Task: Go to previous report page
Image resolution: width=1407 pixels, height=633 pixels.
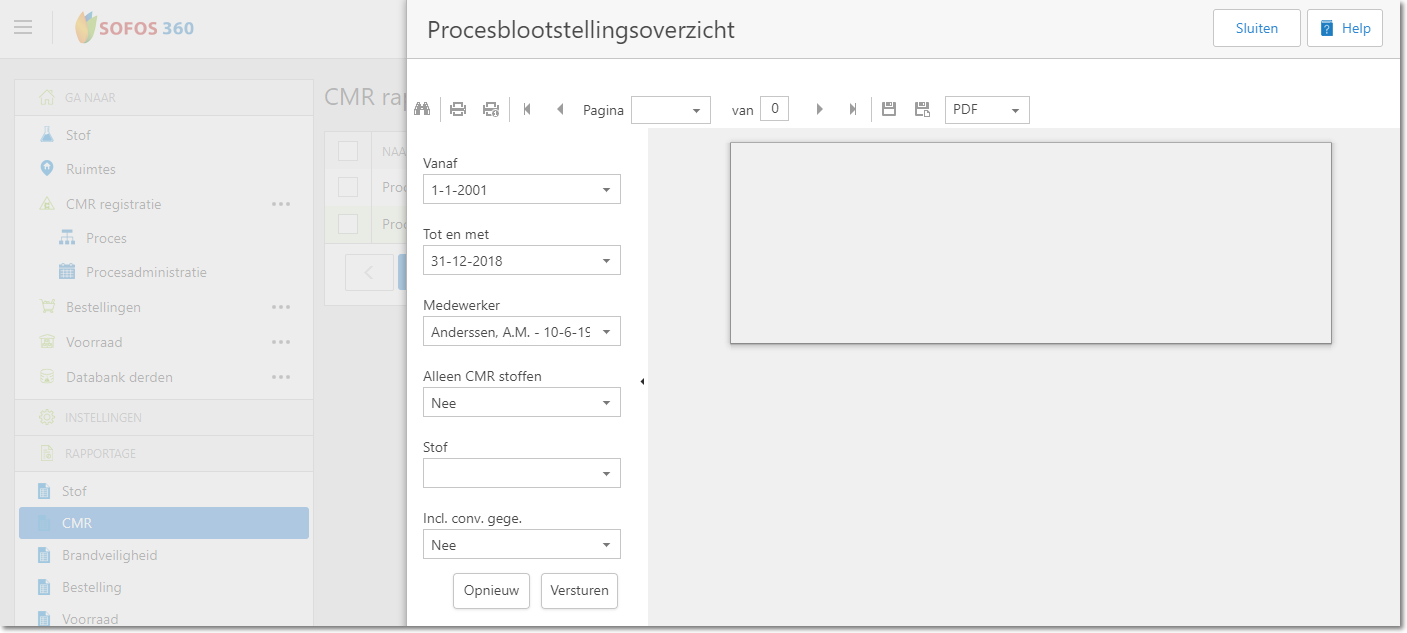Action: point(560,110)
